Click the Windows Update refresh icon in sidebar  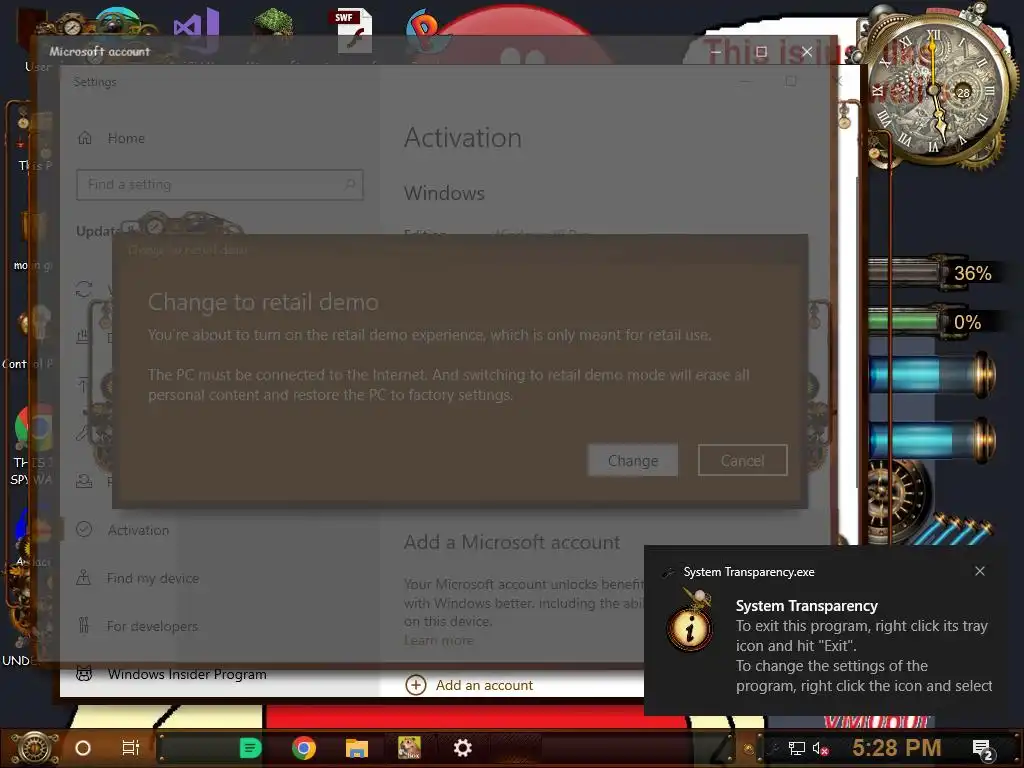point(84,289)
